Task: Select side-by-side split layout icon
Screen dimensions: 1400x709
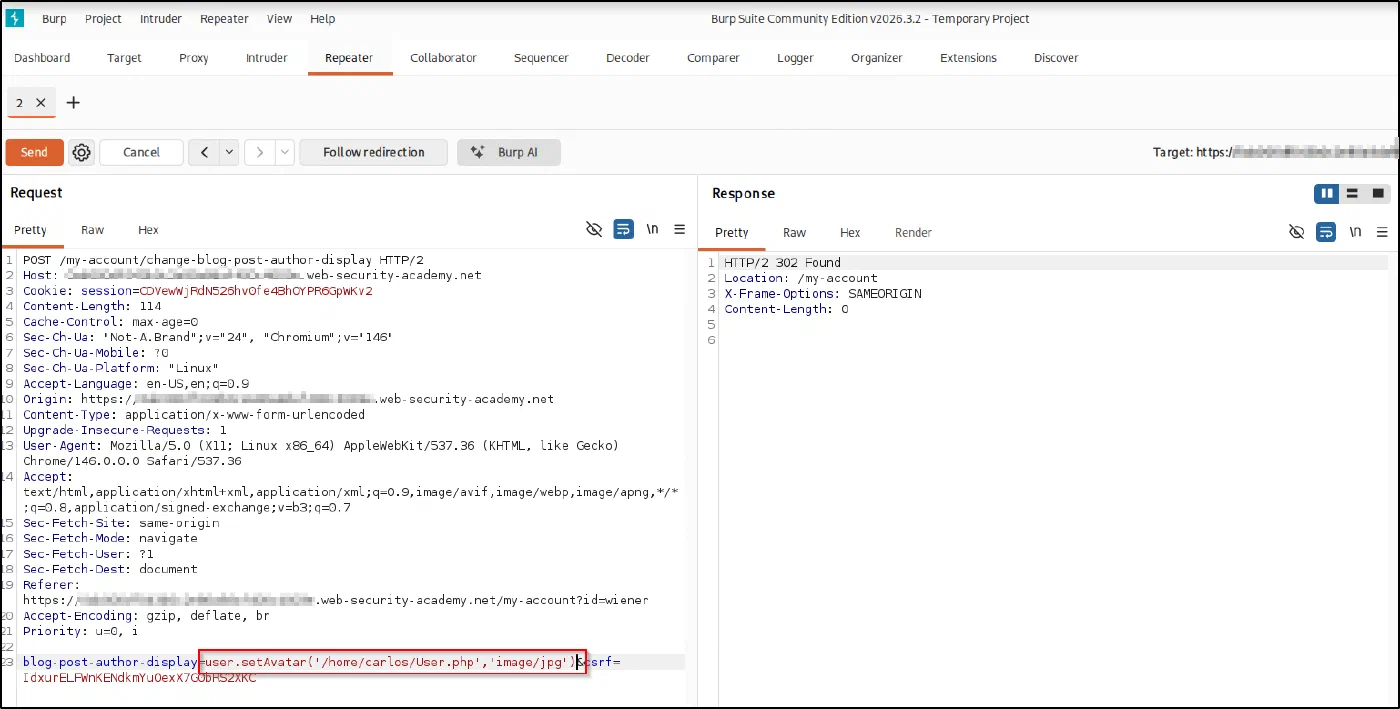Action: pyautogui.click(x=1327, y=193)
